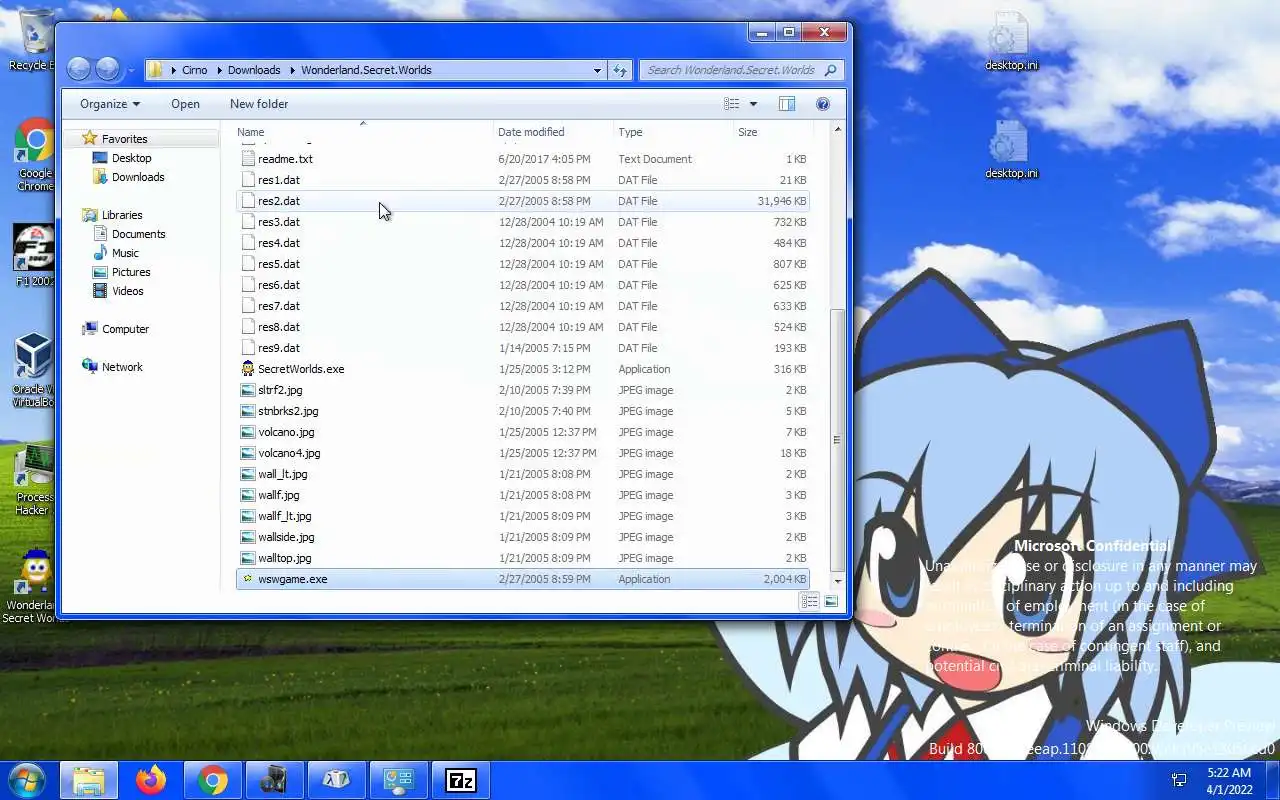Open the Organize dropdown menu

pyautogui.click(x=110, y=104)
